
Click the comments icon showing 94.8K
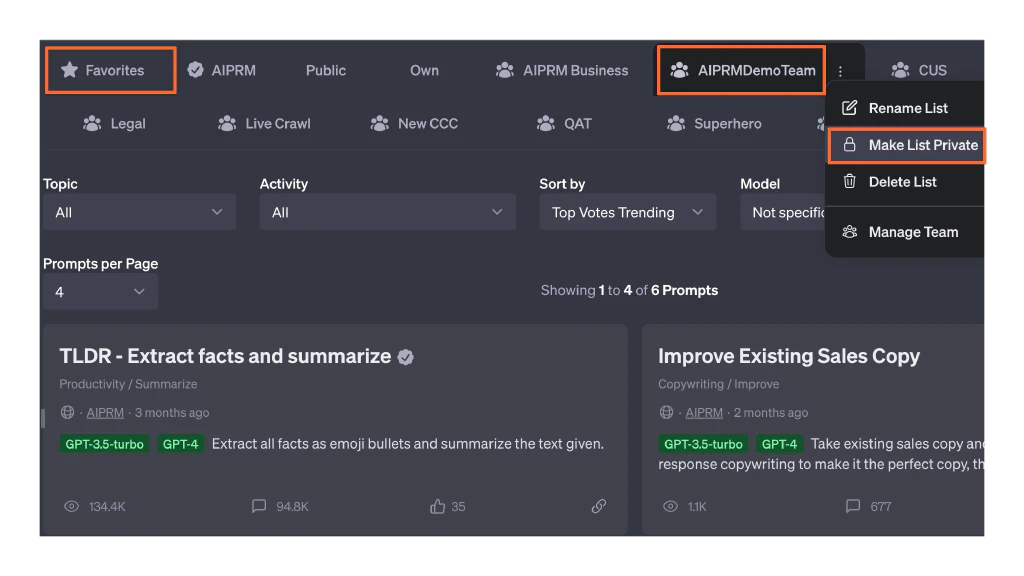[259, 506]
